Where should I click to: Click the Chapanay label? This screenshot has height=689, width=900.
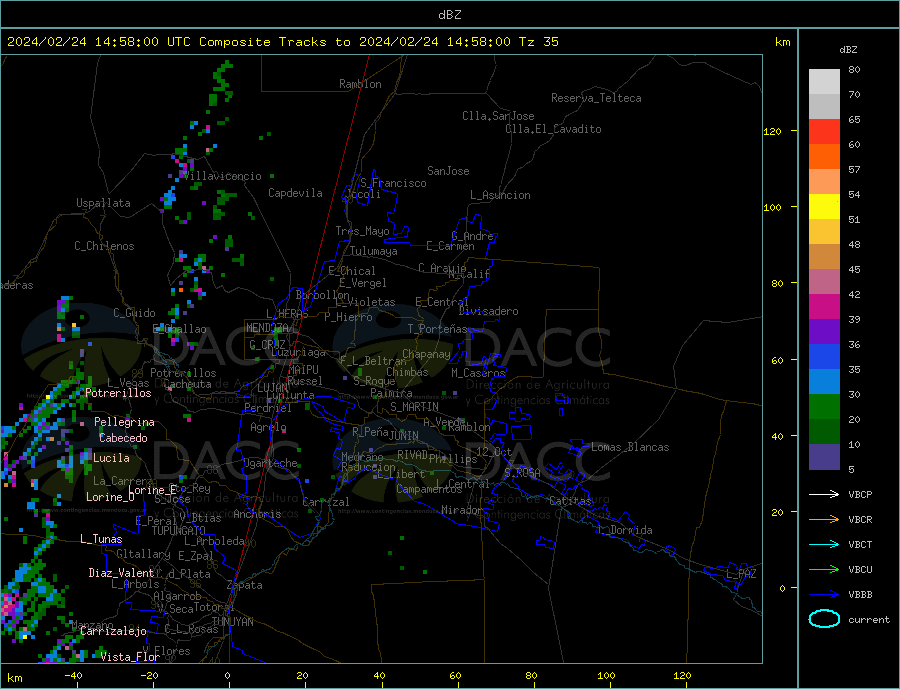(x=426, y=354)
